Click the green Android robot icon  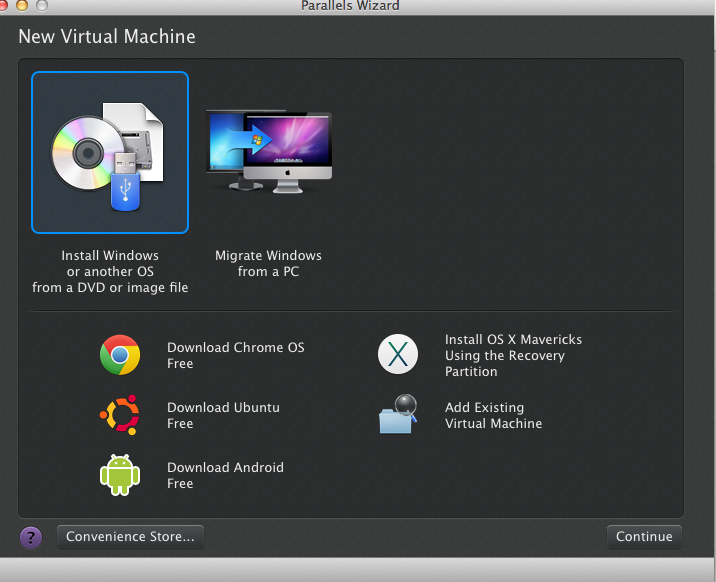coord(120,475)
